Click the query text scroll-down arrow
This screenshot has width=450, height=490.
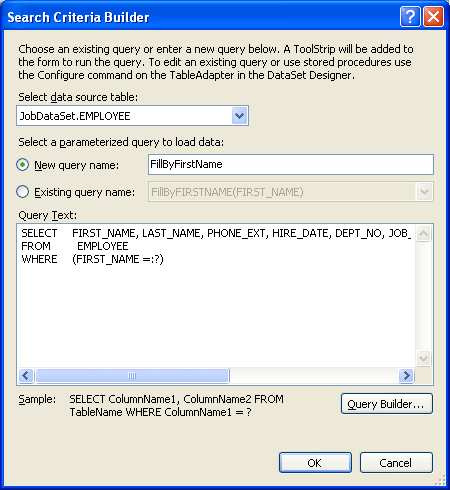423,358
